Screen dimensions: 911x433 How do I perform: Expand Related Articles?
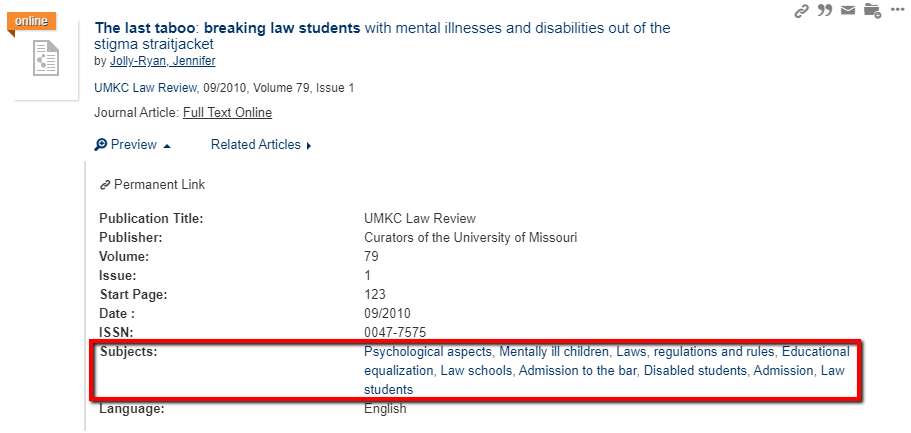(261, 145)
